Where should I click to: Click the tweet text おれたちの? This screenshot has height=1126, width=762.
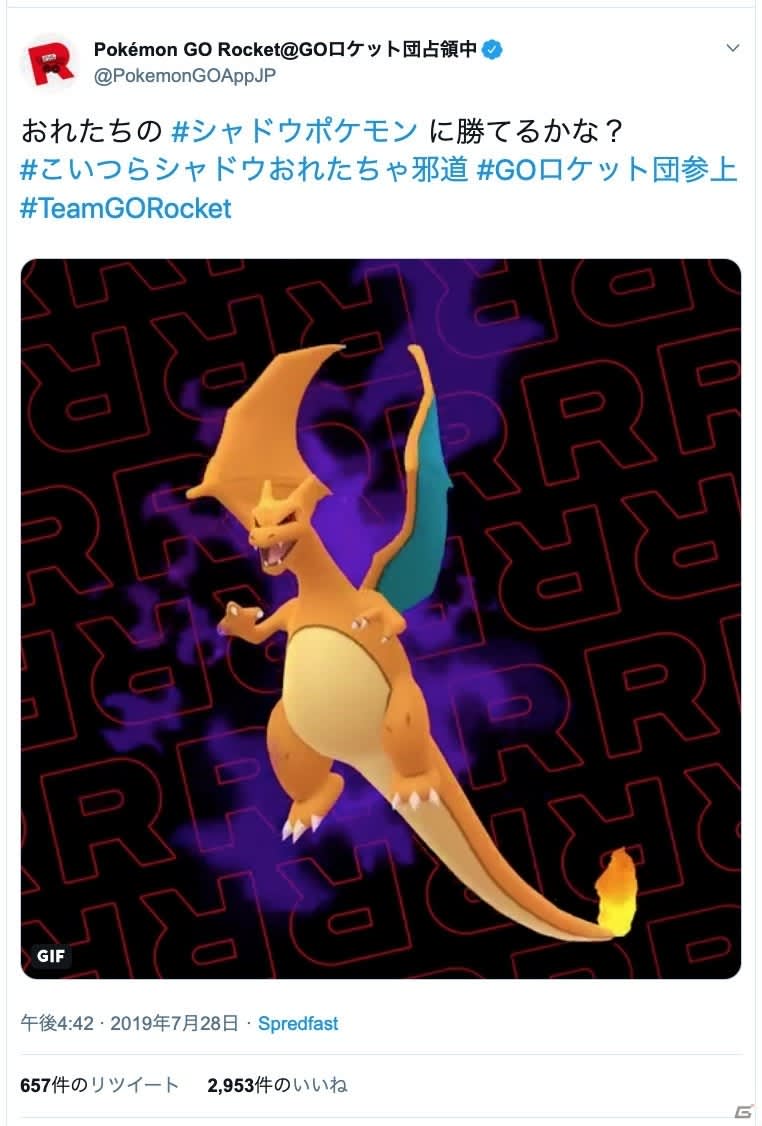click(92, 131)
